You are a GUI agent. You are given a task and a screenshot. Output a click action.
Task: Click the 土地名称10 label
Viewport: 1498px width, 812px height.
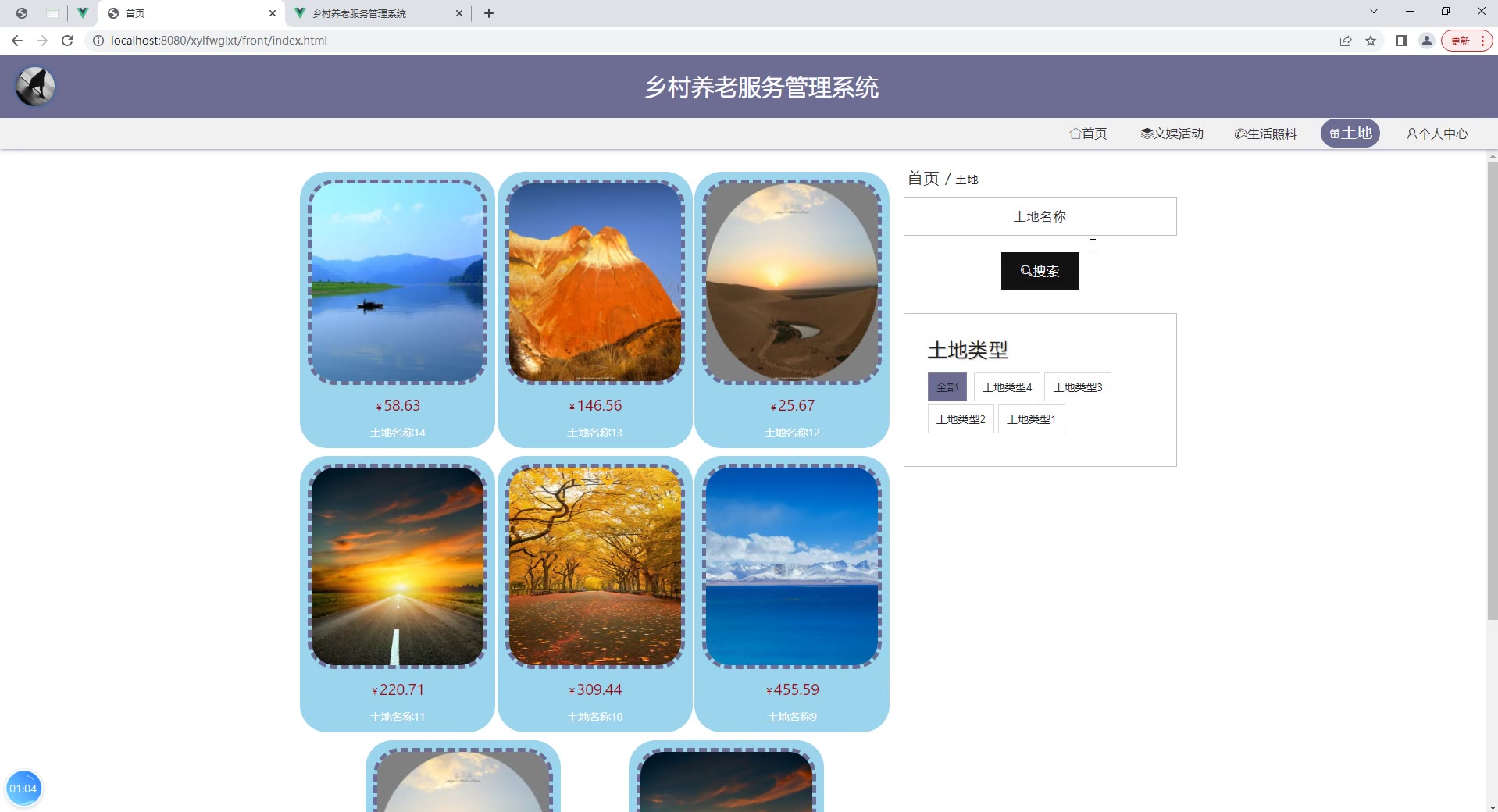click(x=594, y=717)
